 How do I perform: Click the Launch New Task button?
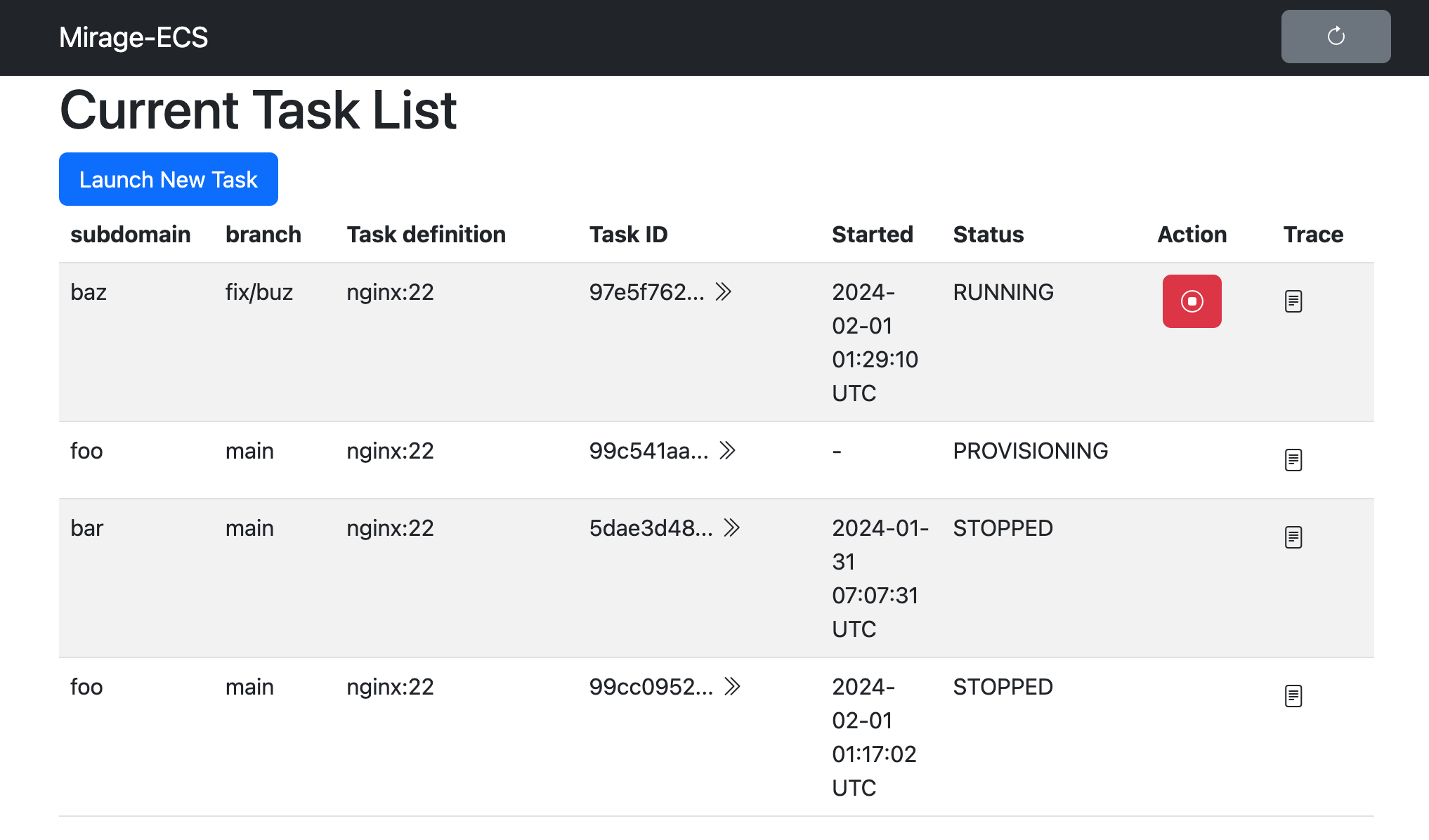[x=169, y=179]
